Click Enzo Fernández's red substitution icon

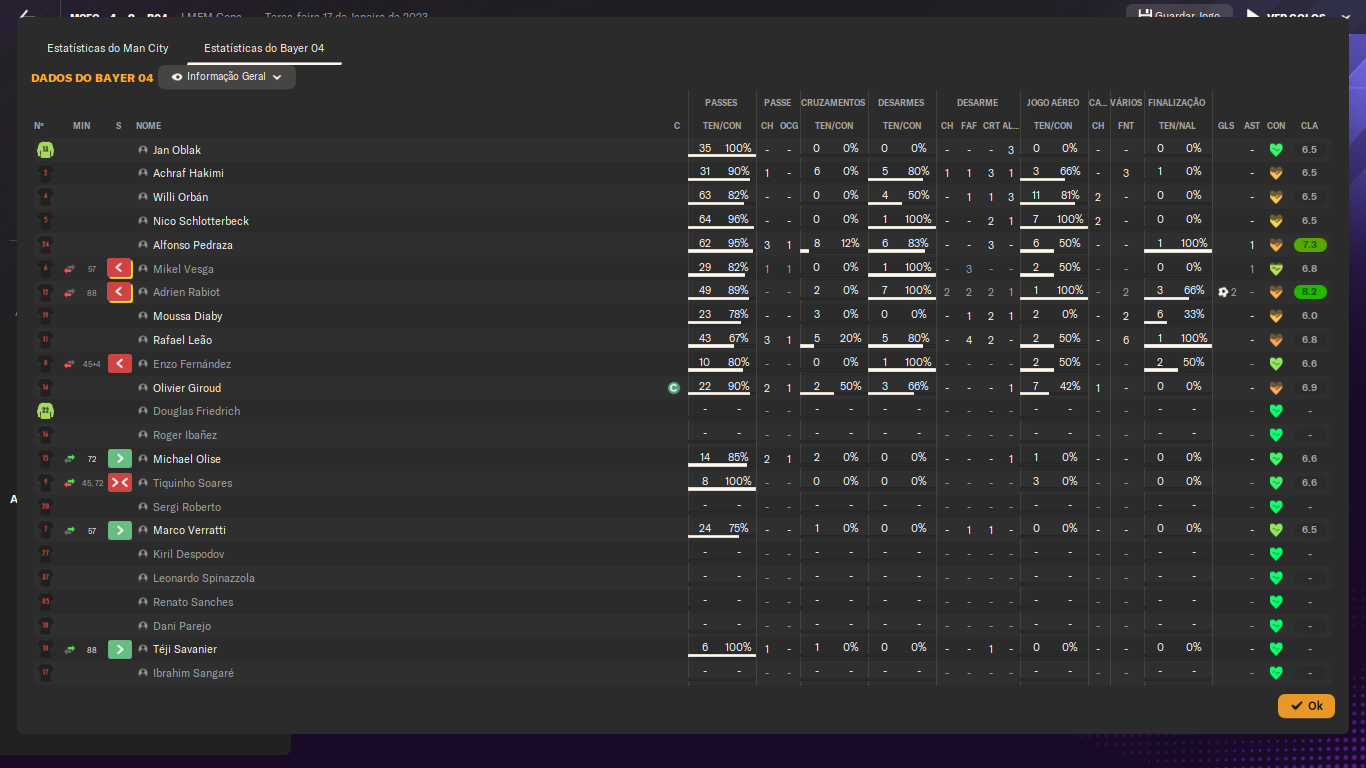[x=120, y=364]
